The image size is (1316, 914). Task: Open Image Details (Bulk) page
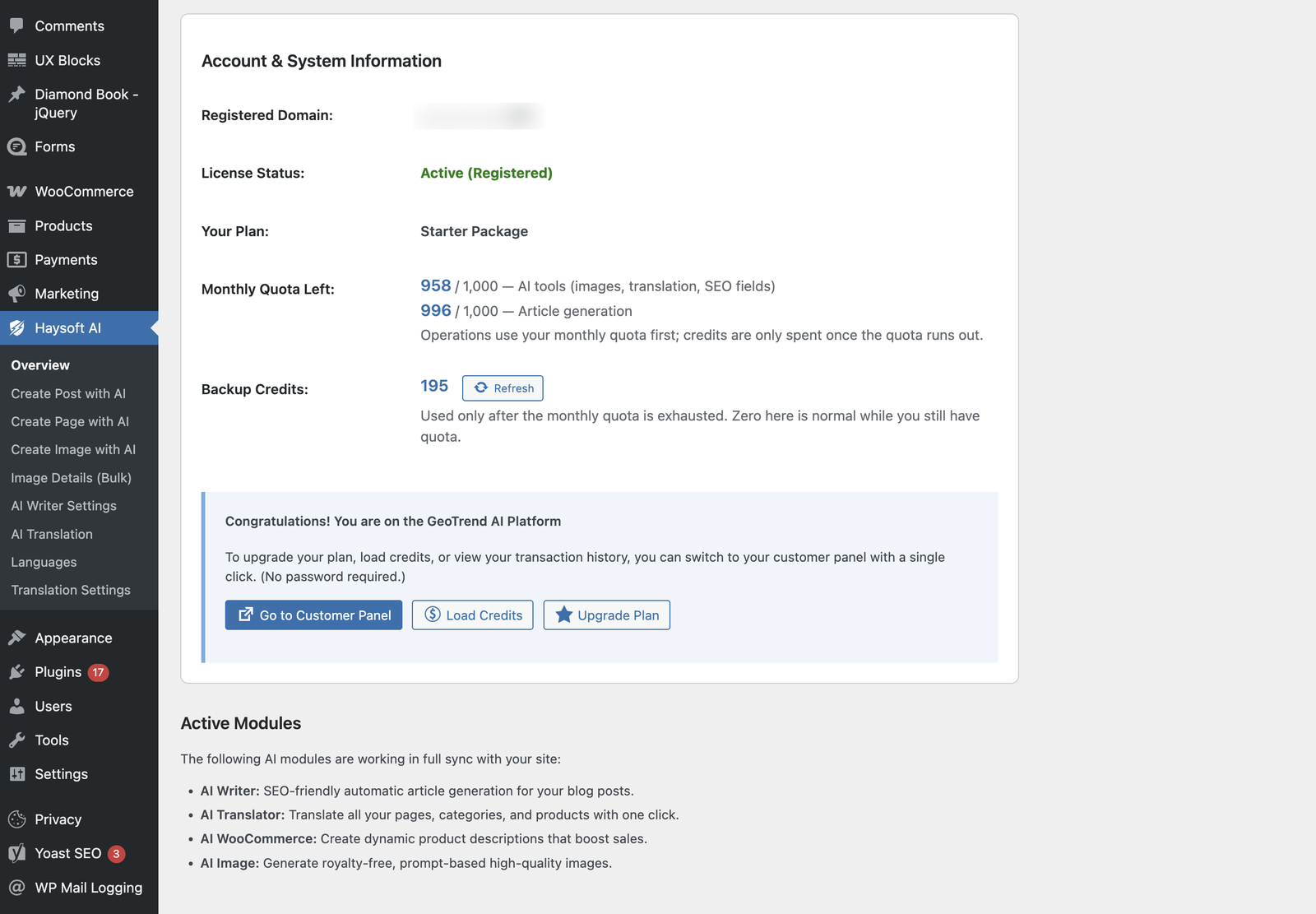[71, 478]
